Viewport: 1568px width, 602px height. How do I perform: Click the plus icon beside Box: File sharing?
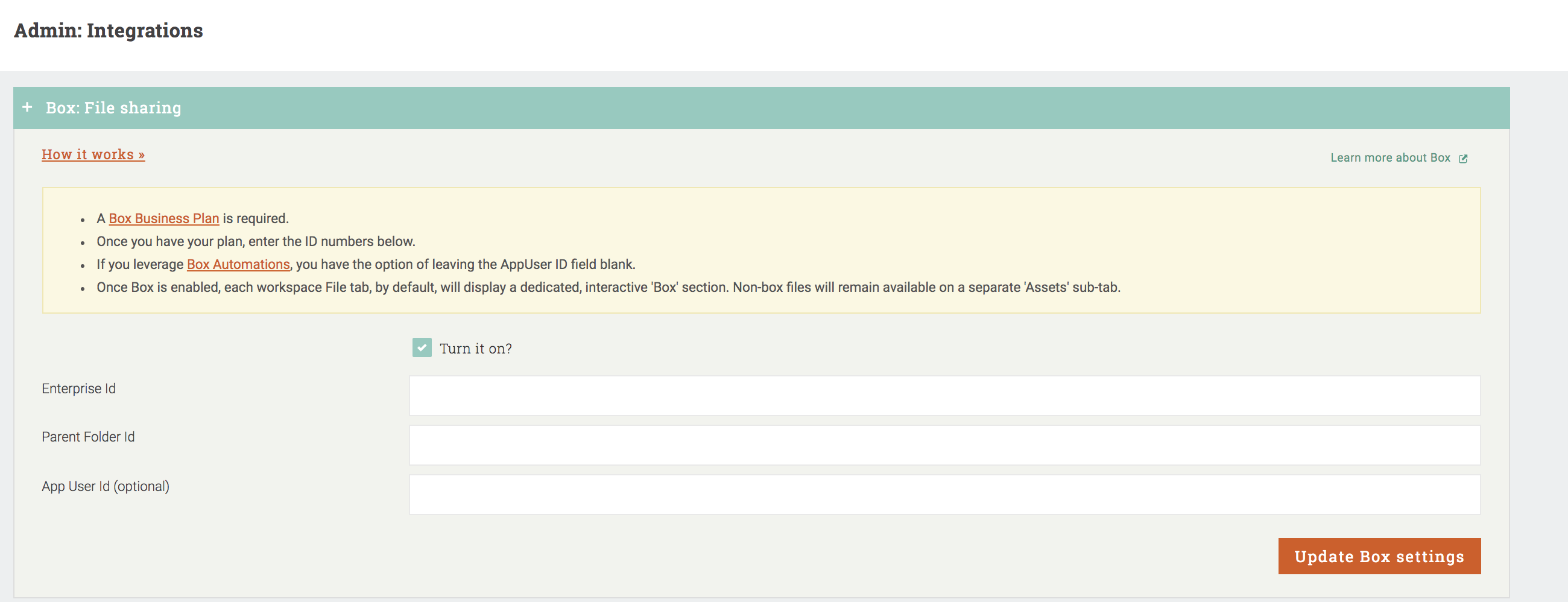point(27,107)
